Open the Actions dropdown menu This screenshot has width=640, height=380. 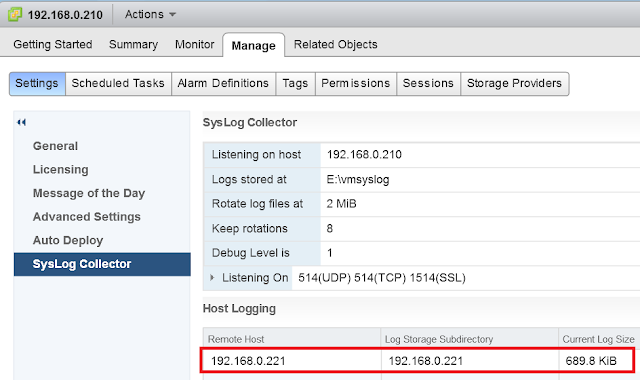click(150, 14)
